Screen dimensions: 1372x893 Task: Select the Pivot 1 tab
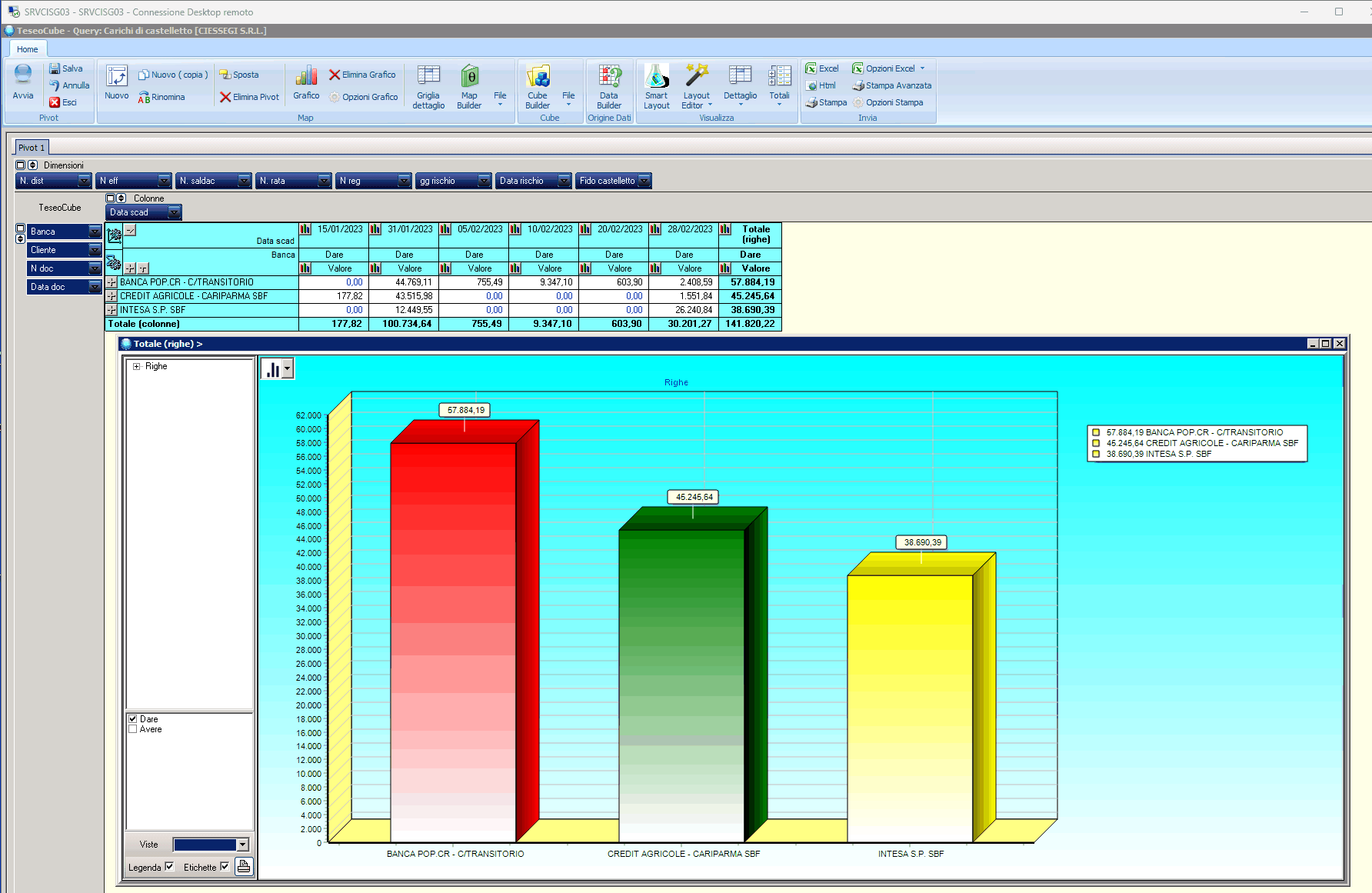click(x=32, y=147)
